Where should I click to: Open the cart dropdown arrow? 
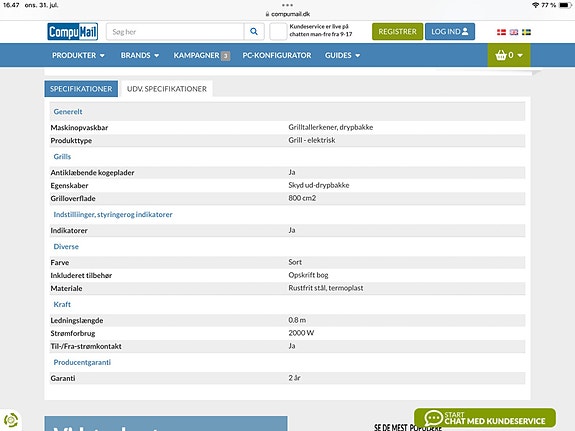point(520,55)
